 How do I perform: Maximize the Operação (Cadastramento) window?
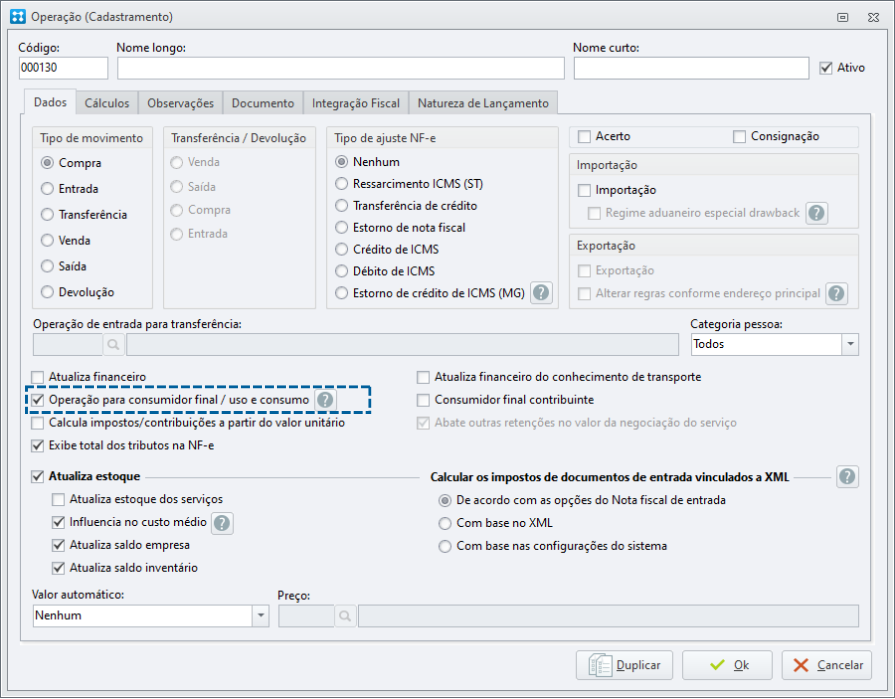pos(842,18)
